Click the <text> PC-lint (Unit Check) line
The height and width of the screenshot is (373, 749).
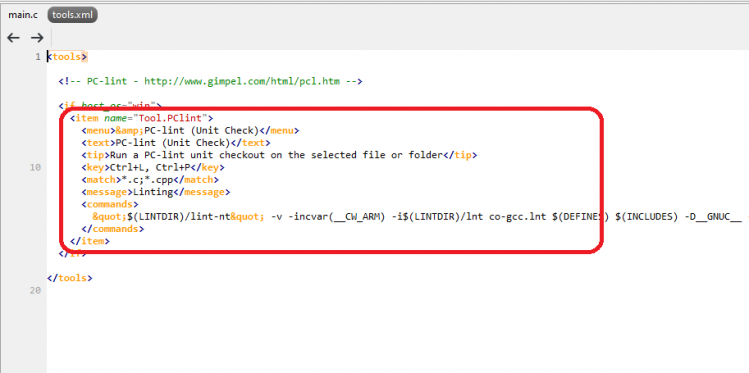(x=176, y=143)
